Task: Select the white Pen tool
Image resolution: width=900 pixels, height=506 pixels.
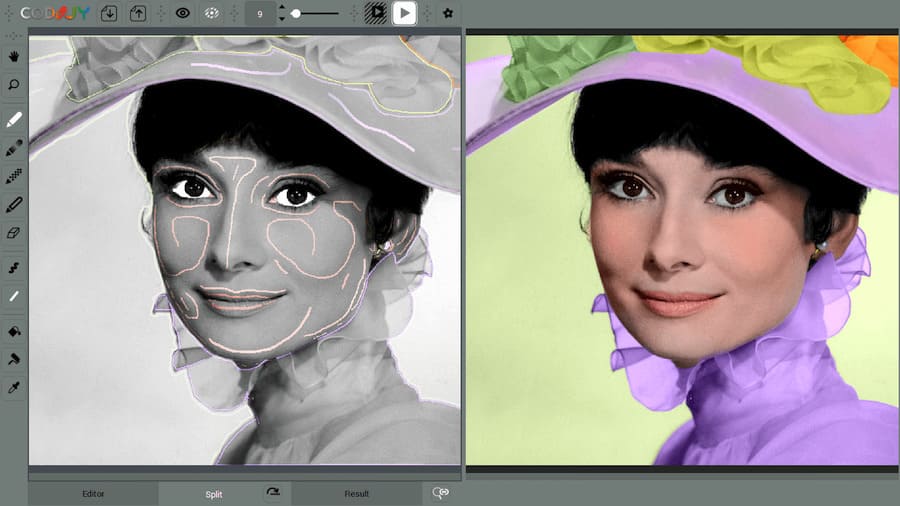Action: coord(14,120)
